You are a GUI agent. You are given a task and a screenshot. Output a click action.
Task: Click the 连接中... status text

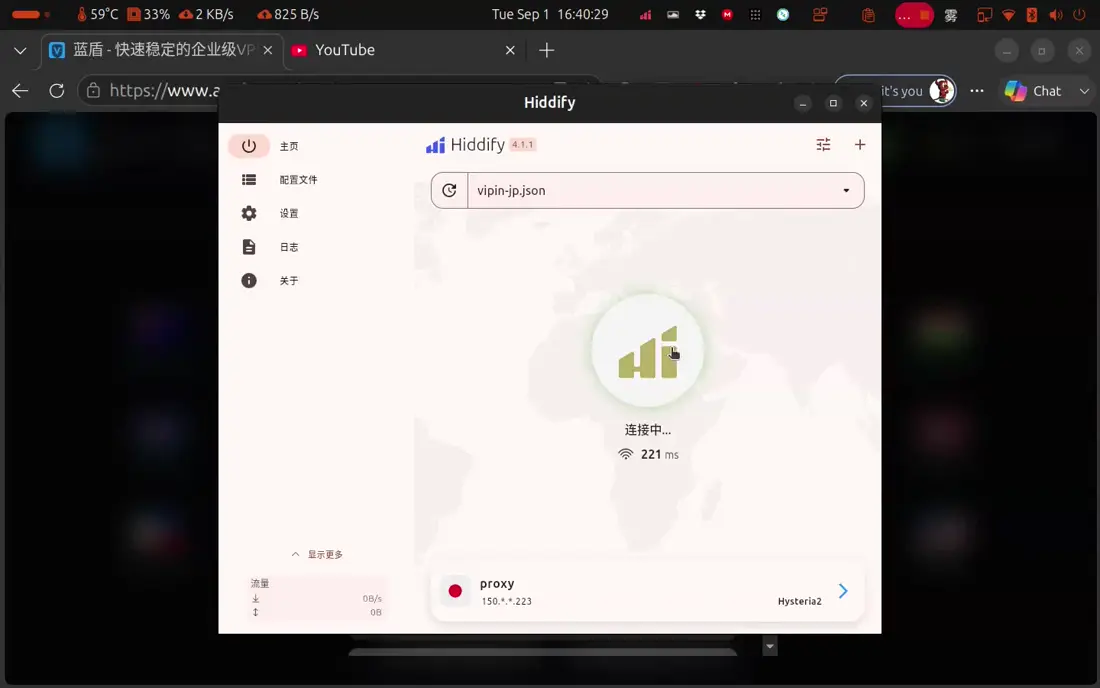[x=648, y=430]
